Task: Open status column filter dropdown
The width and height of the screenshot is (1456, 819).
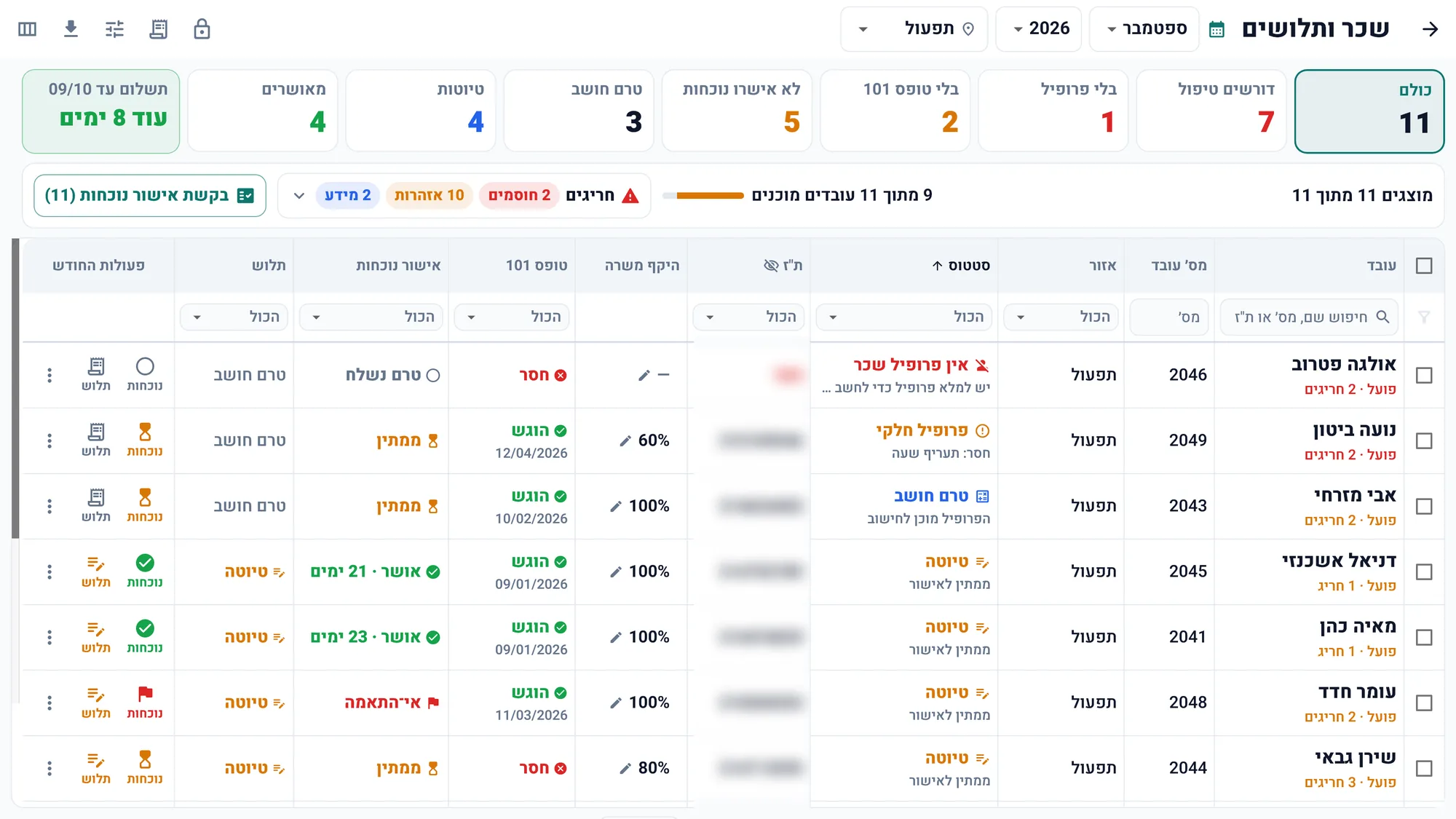Action: pos(904,317)
